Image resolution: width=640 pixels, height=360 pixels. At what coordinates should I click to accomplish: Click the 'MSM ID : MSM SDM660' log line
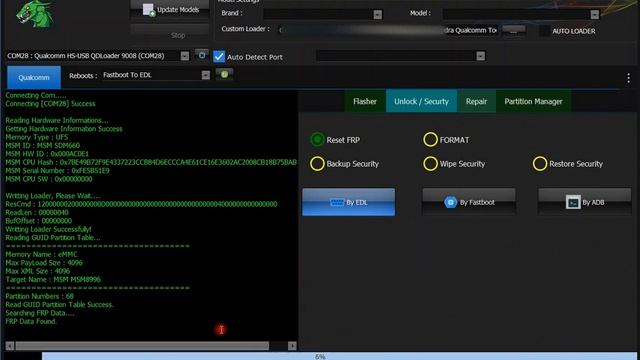[42, 145]
